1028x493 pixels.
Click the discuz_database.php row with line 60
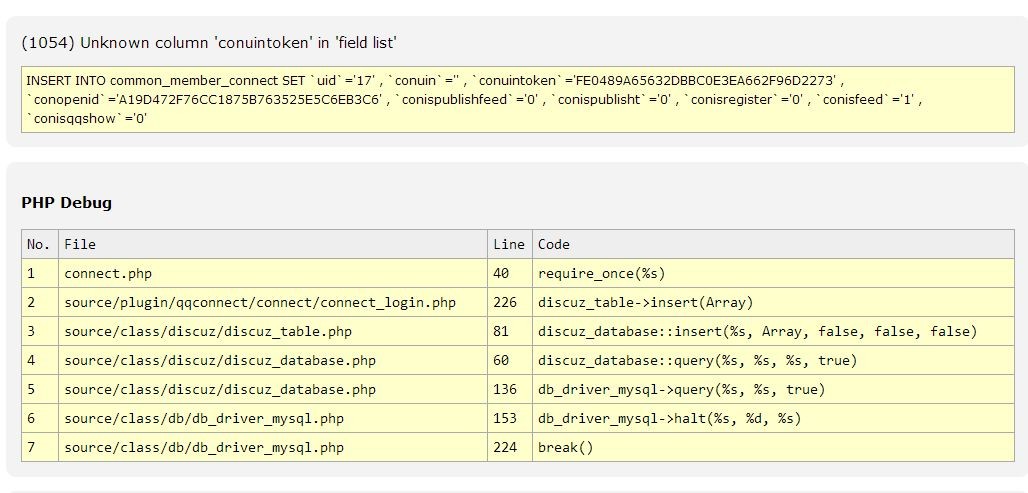[220, 360]
